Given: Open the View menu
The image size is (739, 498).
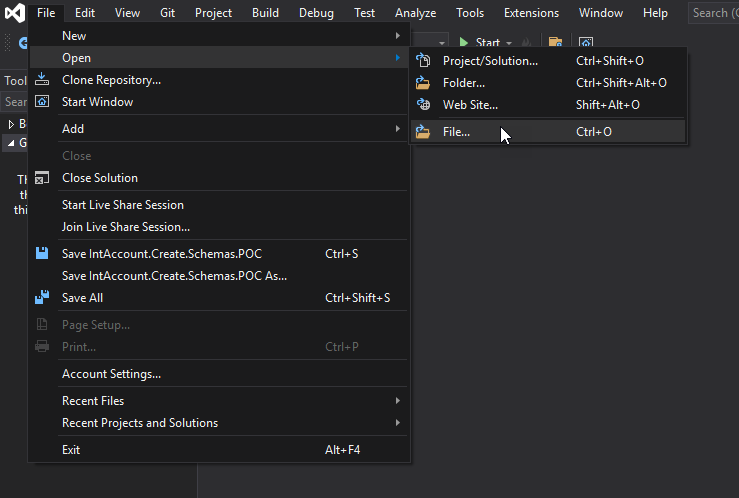Looking at the screenshot, I should point(127,13).
